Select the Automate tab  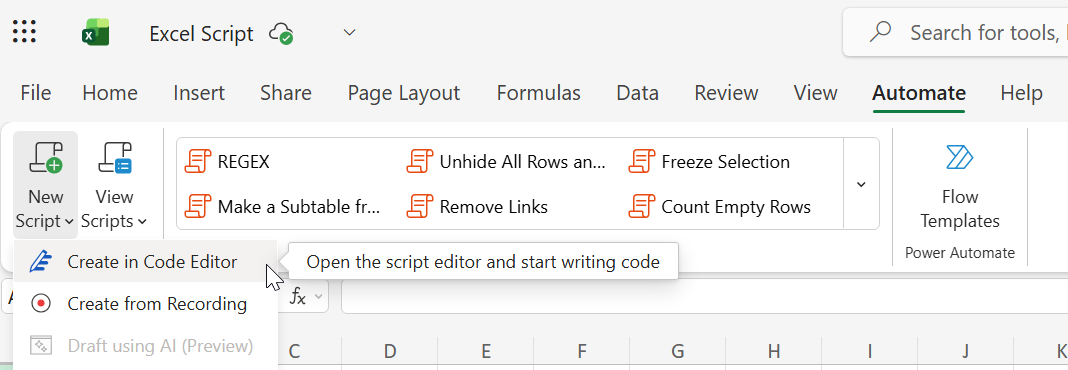[x=919, y=93]
